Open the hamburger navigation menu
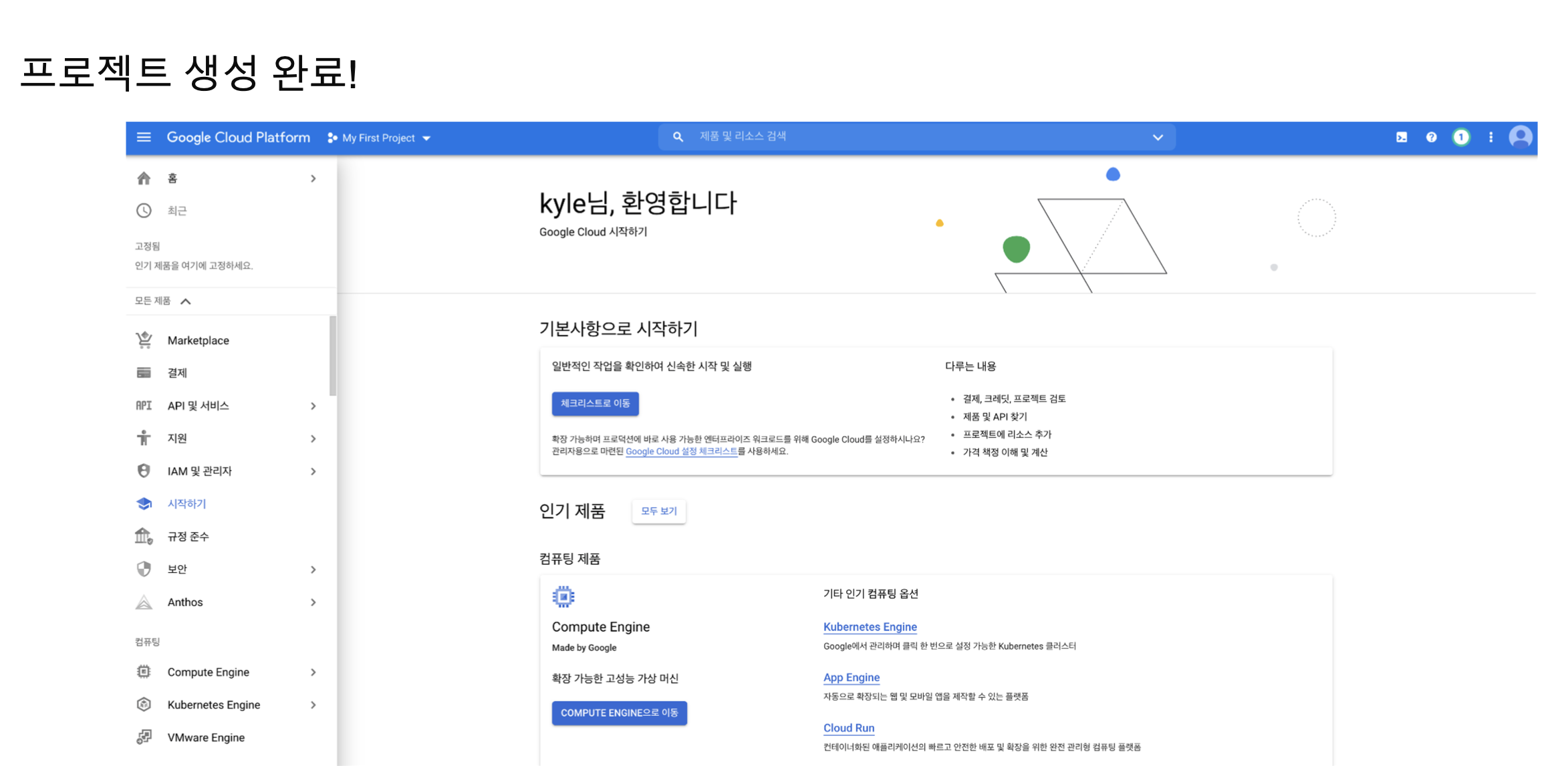 [x=144, y=137]
